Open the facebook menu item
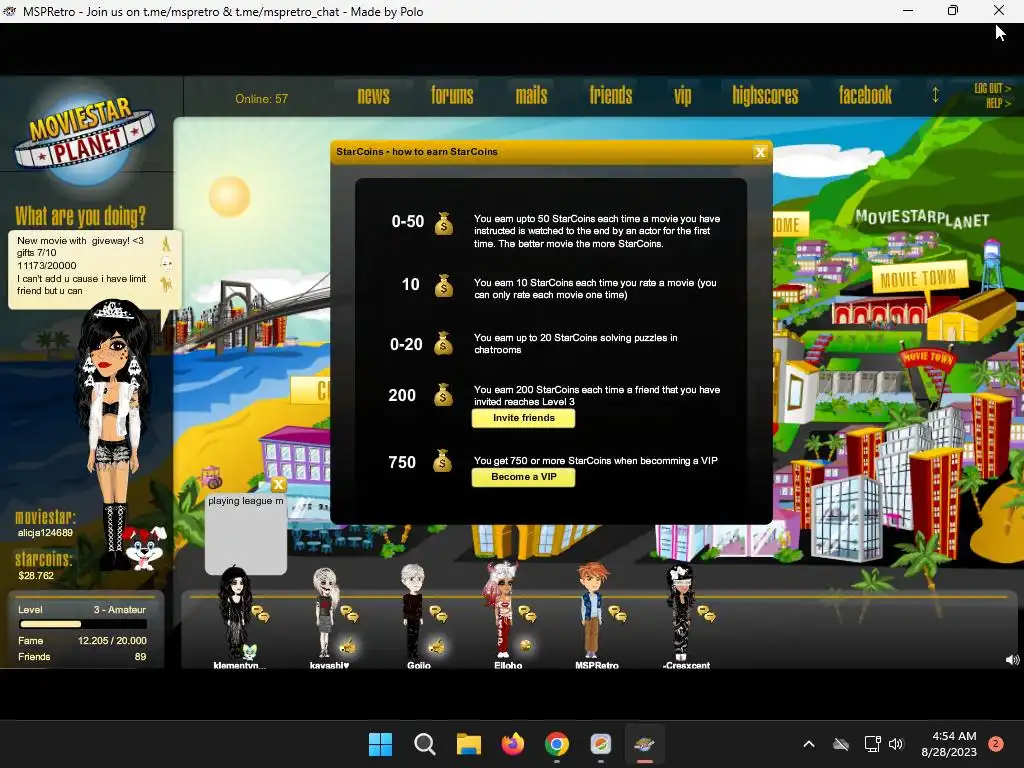Screen dimensions: 1024x768 tap(865, 96)
